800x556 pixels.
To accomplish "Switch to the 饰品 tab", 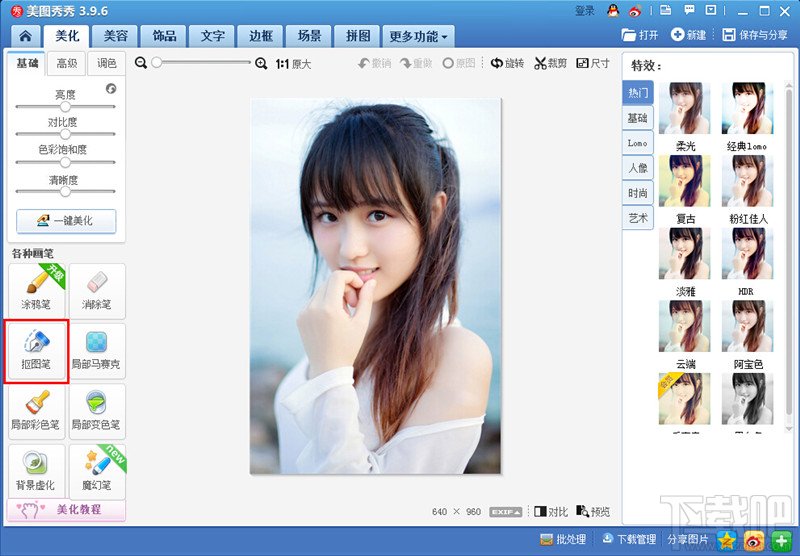I will point(164,36).
